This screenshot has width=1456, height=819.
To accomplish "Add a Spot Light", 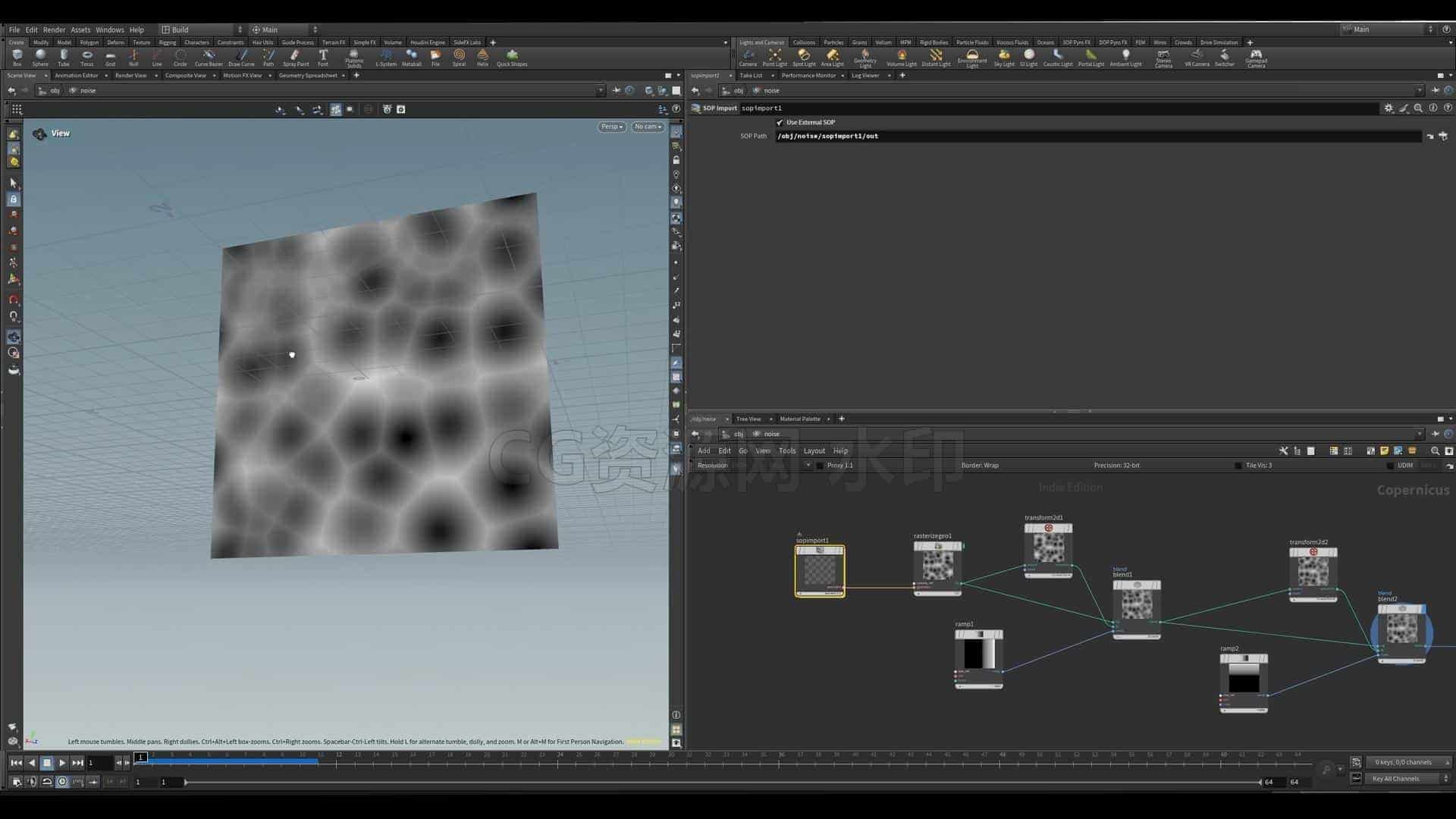I will tap(804, 58).
